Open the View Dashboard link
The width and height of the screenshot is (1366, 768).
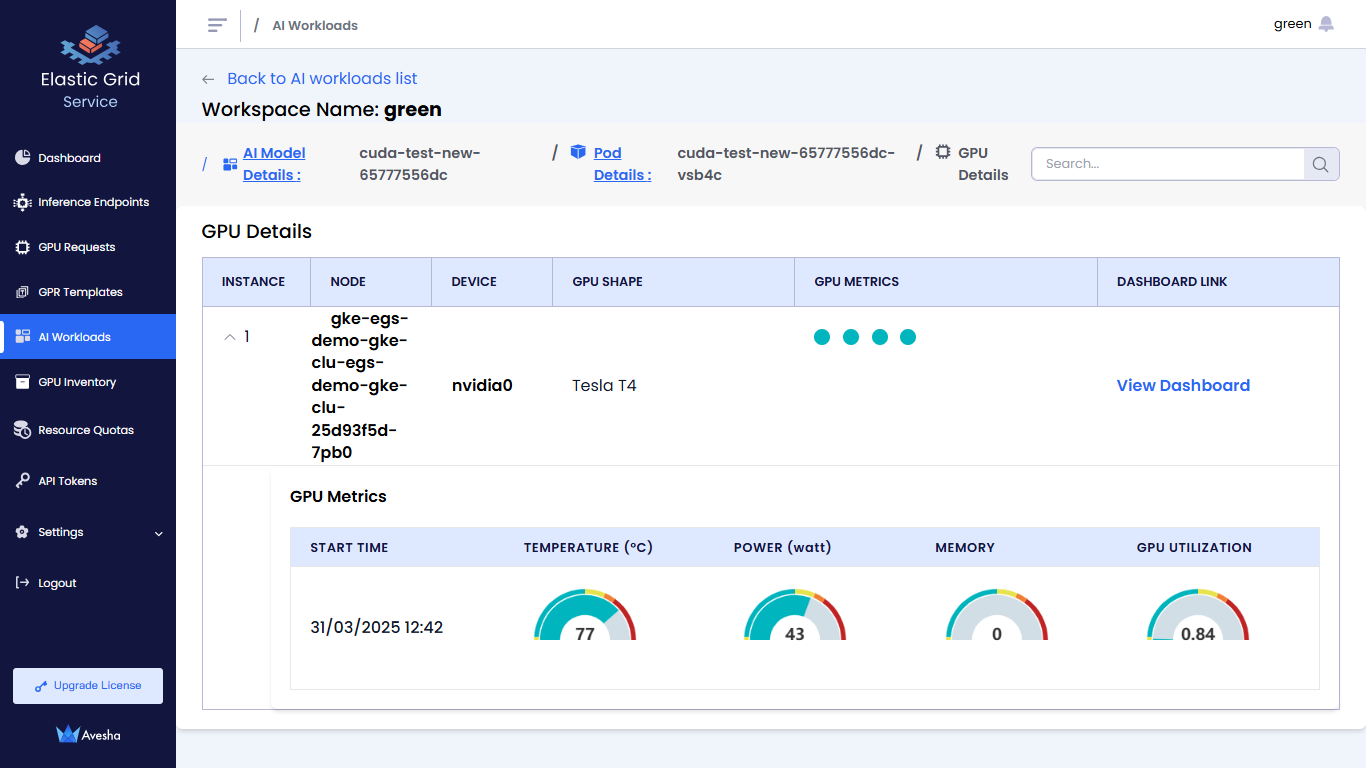[1183, 385]
